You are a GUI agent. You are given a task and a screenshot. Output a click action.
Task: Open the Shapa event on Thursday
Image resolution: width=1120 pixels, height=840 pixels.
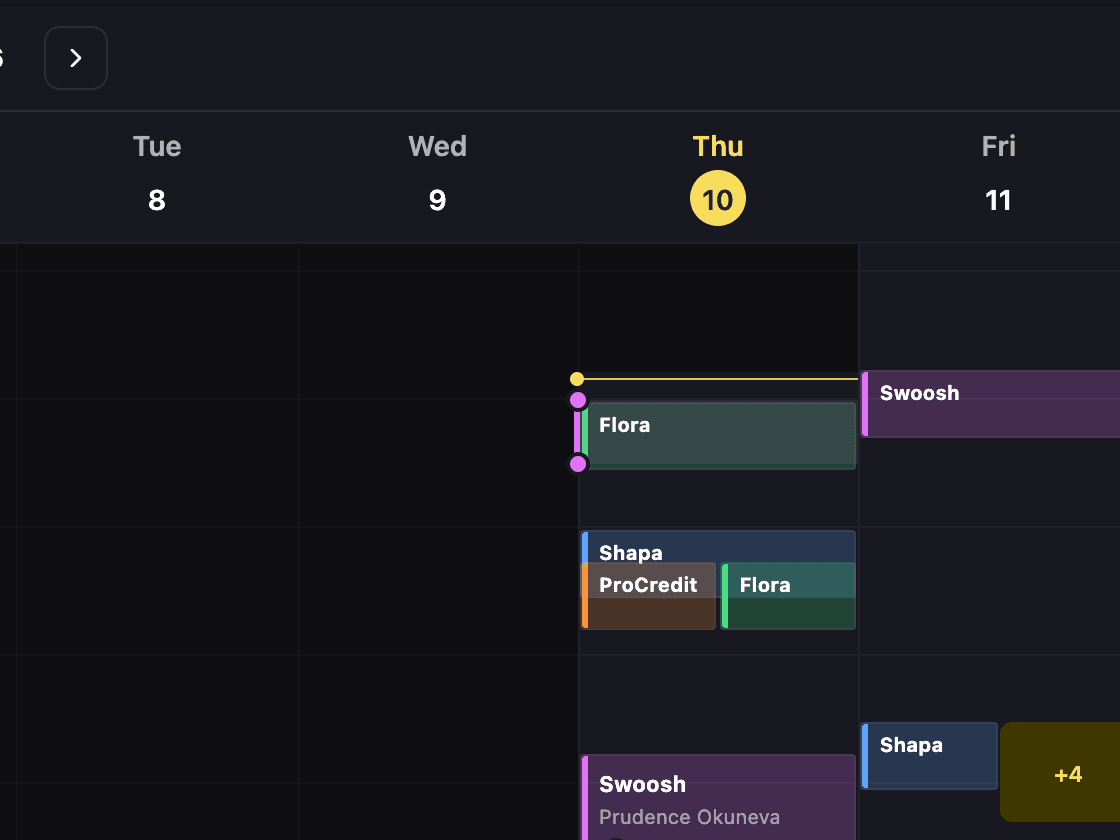pos(719,546)
